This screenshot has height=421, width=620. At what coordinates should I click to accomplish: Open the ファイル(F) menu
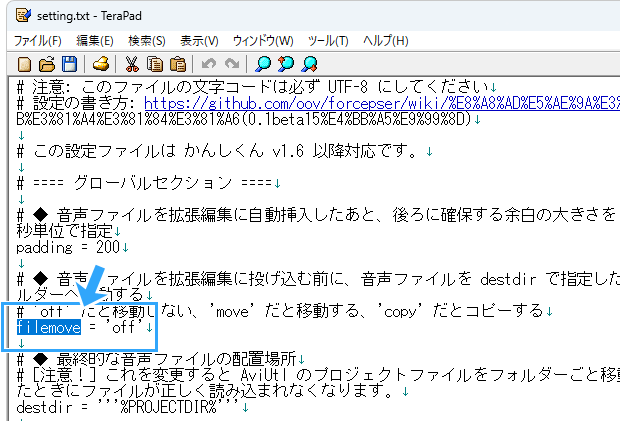[x=38, y=41]
